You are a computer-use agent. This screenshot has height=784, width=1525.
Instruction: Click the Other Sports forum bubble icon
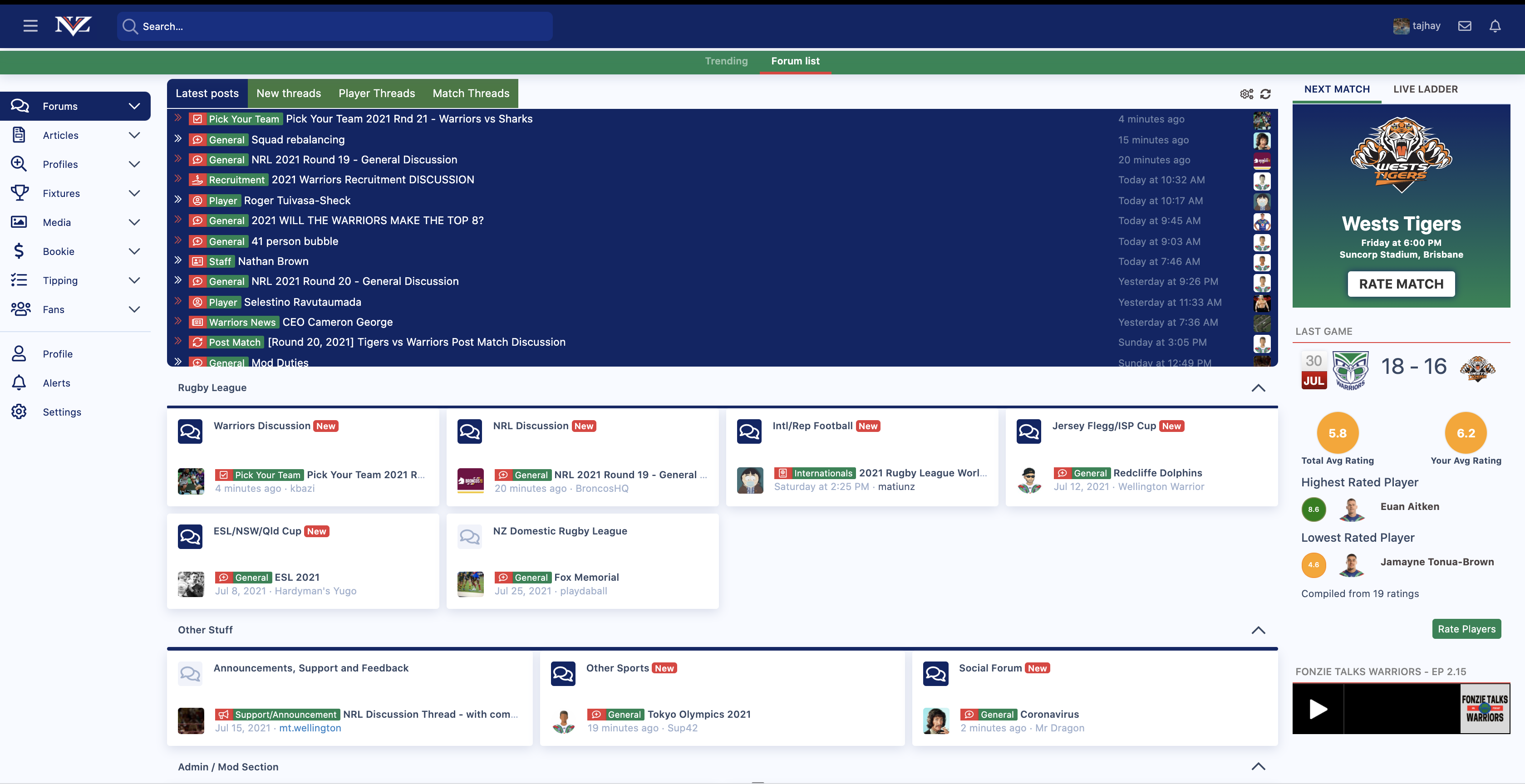(x=562, y=673)
